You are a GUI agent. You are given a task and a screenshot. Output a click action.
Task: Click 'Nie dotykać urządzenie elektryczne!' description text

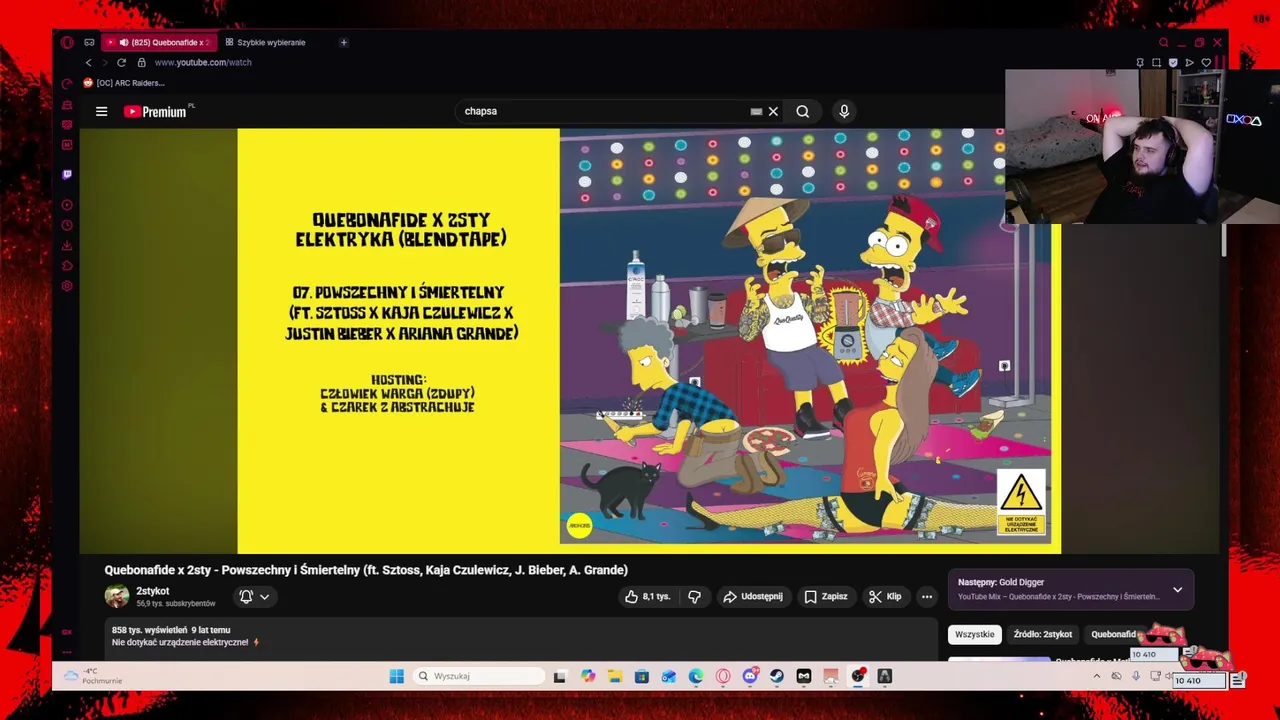[x=180, y=642]
